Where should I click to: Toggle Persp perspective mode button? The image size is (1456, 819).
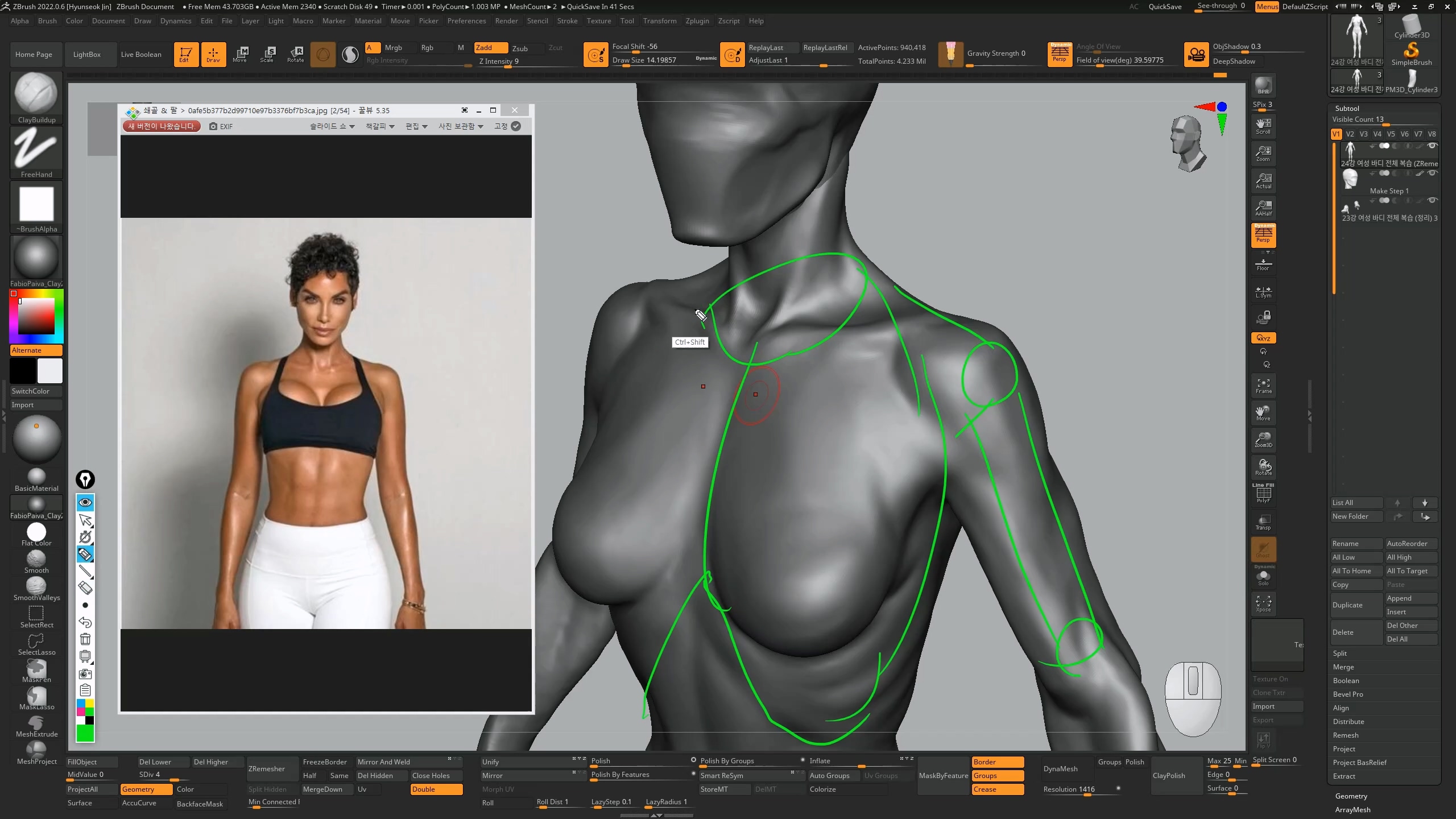click(1263, 234)
